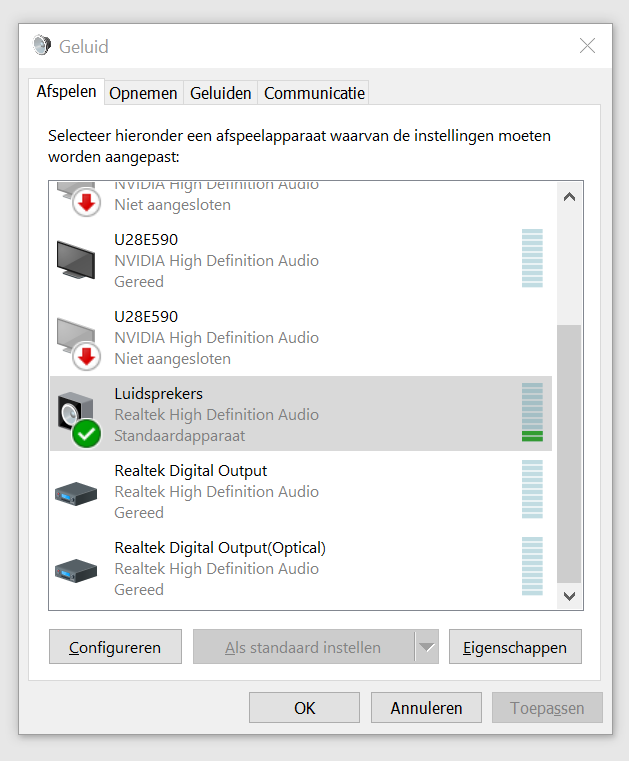Open the Als standaard instellen dropdown arrow
The image size is (629, 761).
click(x=427, y=646)
